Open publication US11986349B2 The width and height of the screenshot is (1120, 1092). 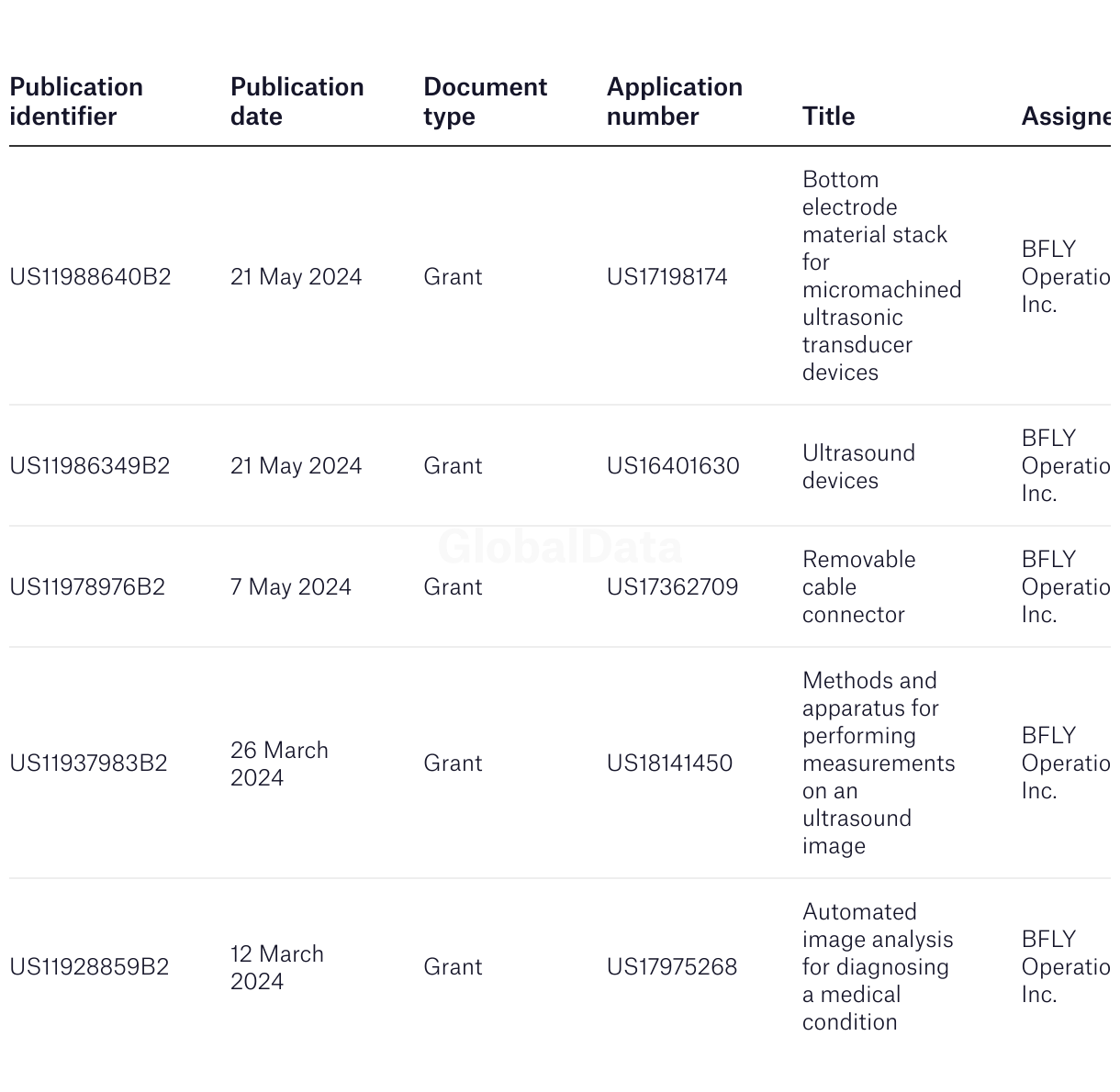pos(90,465)
